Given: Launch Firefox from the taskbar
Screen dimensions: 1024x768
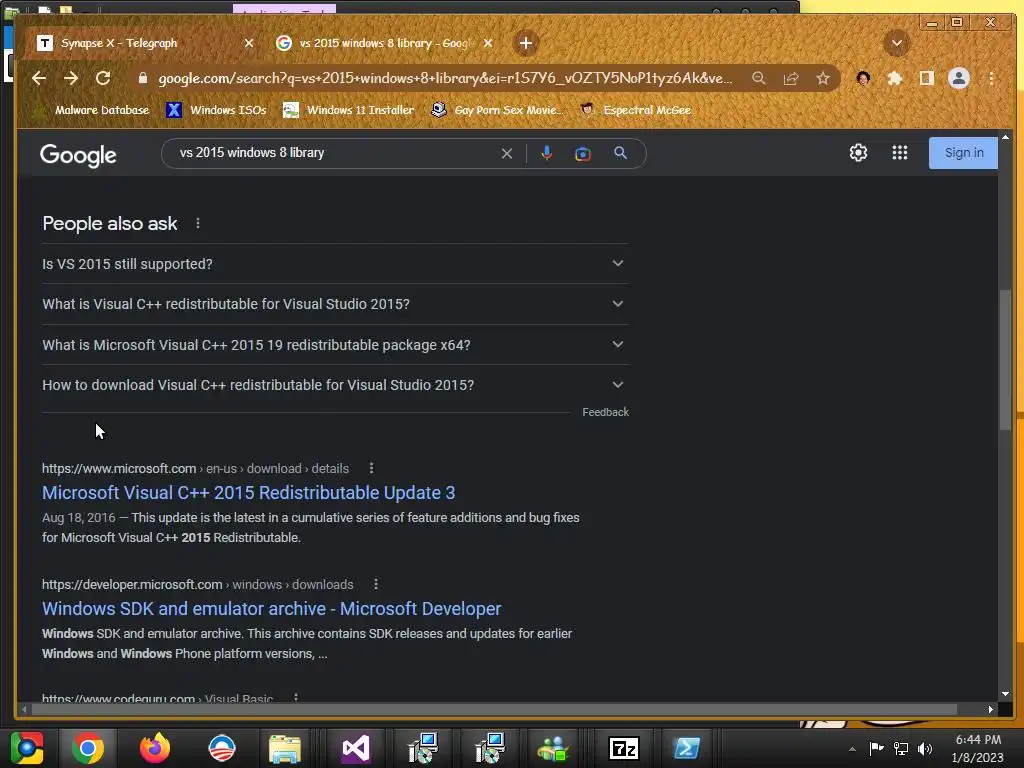Looking at the screenshot, I should 155,748.
